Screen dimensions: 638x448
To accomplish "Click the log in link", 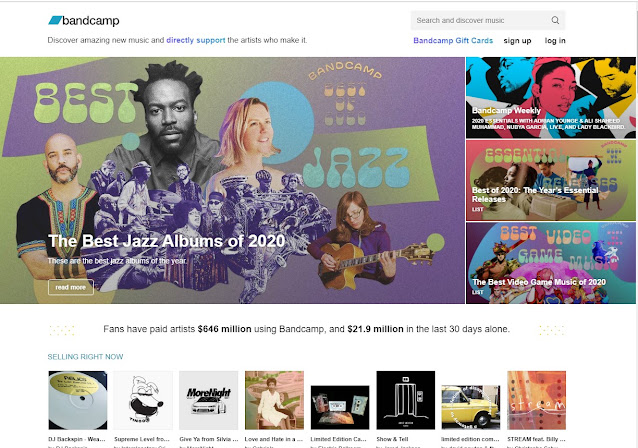I will pyautogui.click(x=555, y=40).
